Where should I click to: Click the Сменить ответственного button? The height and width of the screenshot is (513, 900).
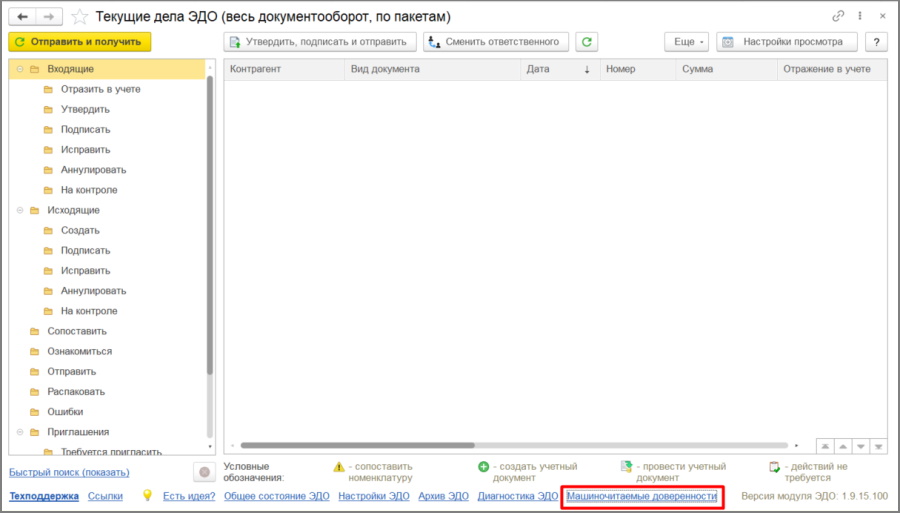(x=496, y=42)
